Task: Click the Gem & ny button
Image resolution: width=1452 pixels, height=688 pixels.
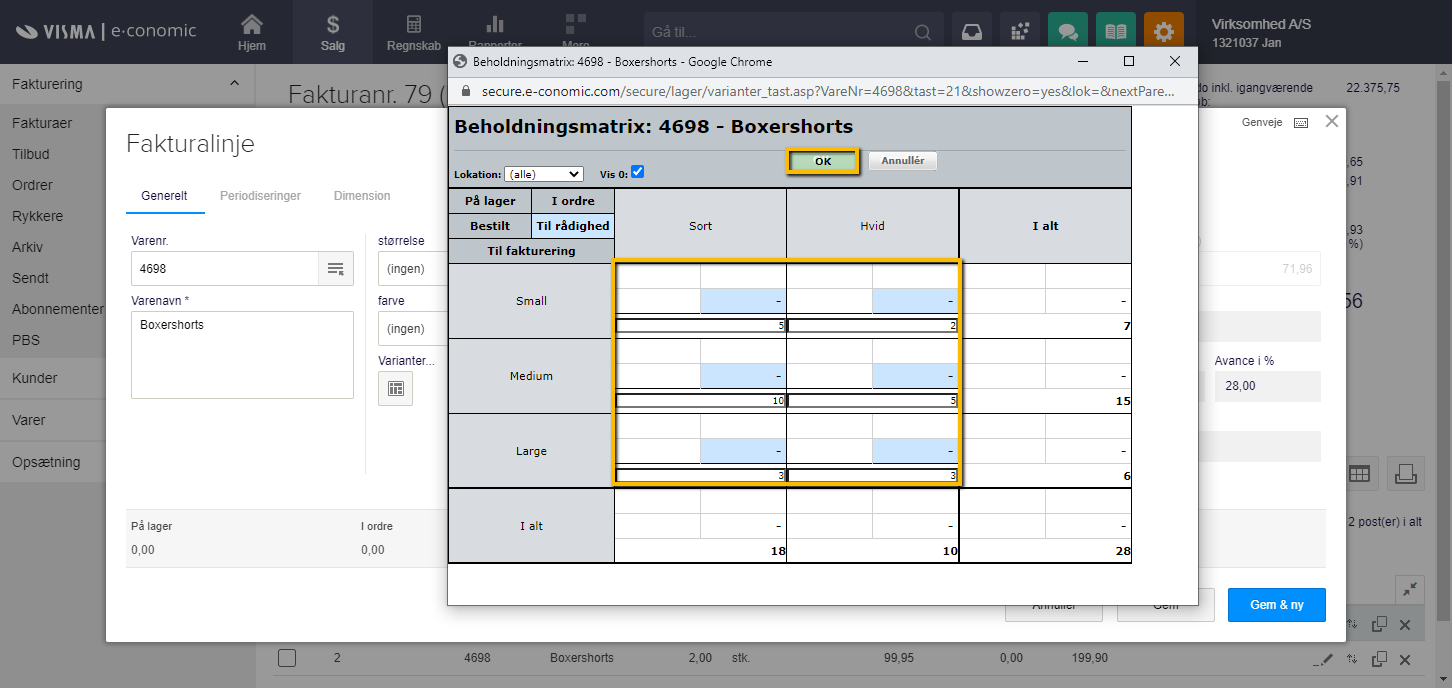Action: 1277,605
